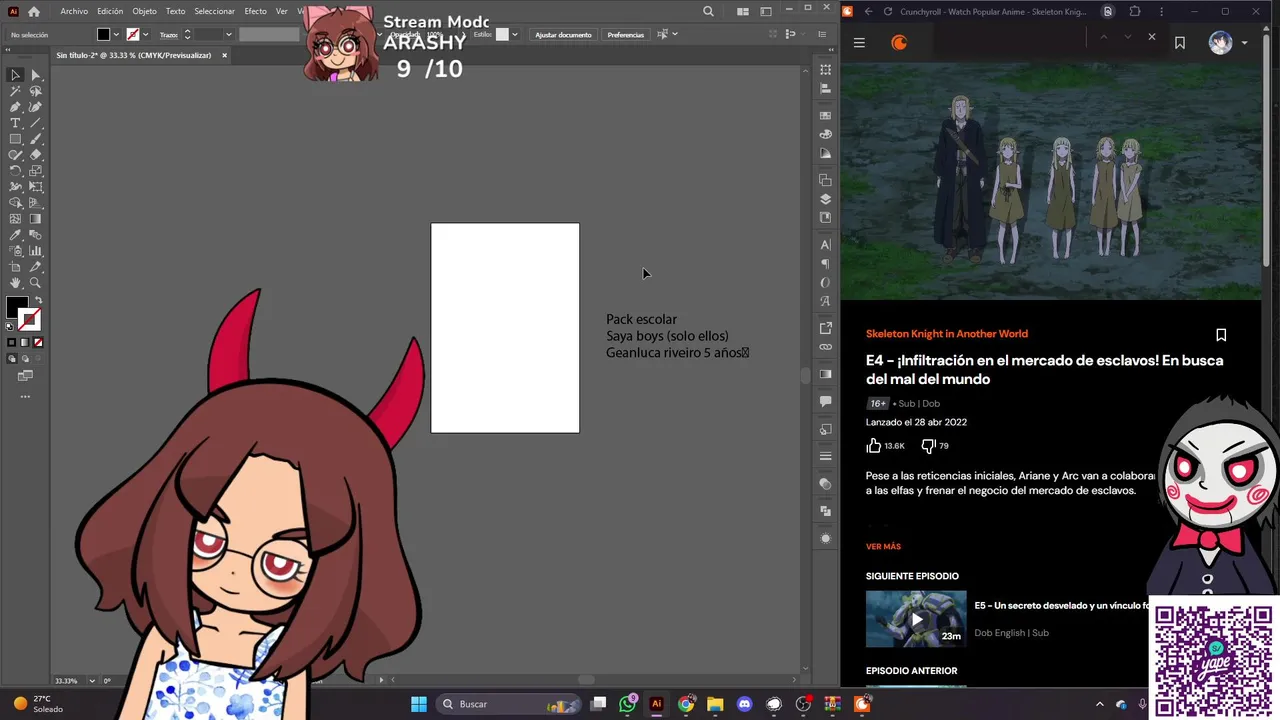Select the Line Segment tool
Viewport: 1280px width, 720px height.
35,123
